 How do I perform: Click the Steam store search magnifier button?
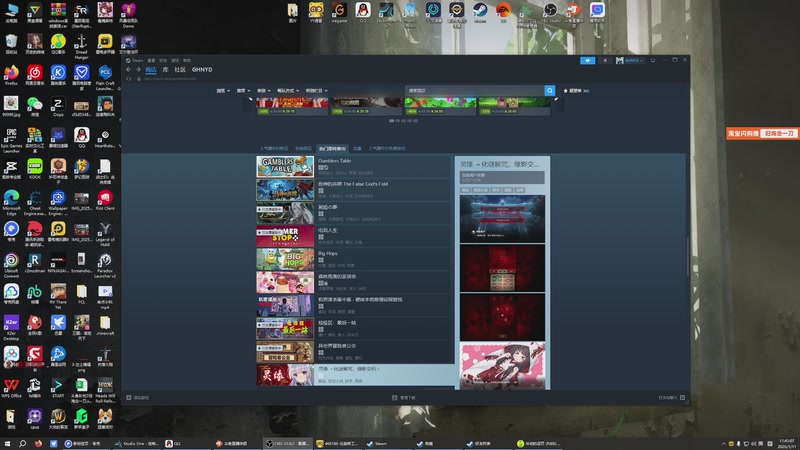549,90
